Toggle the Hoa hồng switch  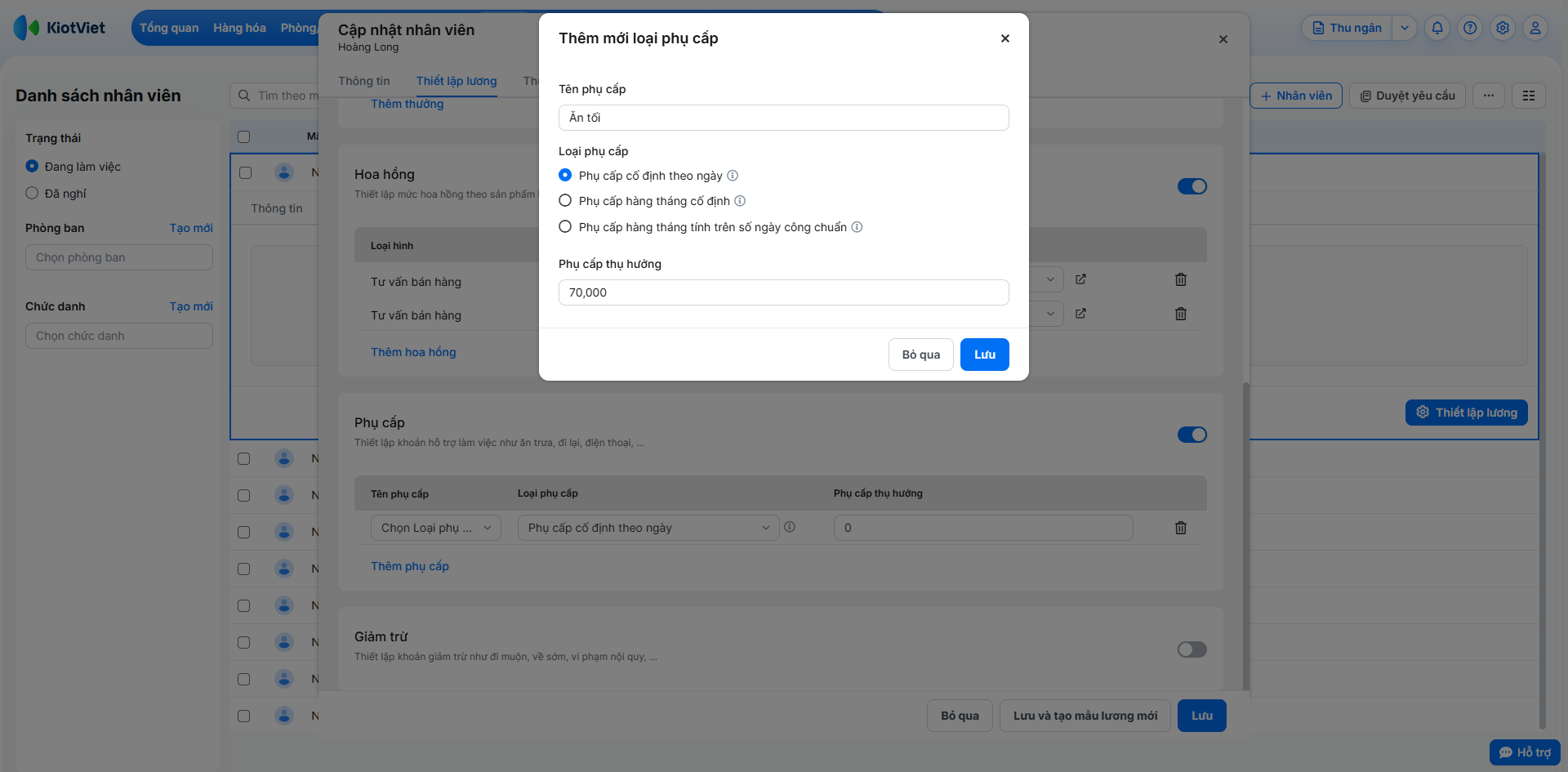coord(1192,186)
